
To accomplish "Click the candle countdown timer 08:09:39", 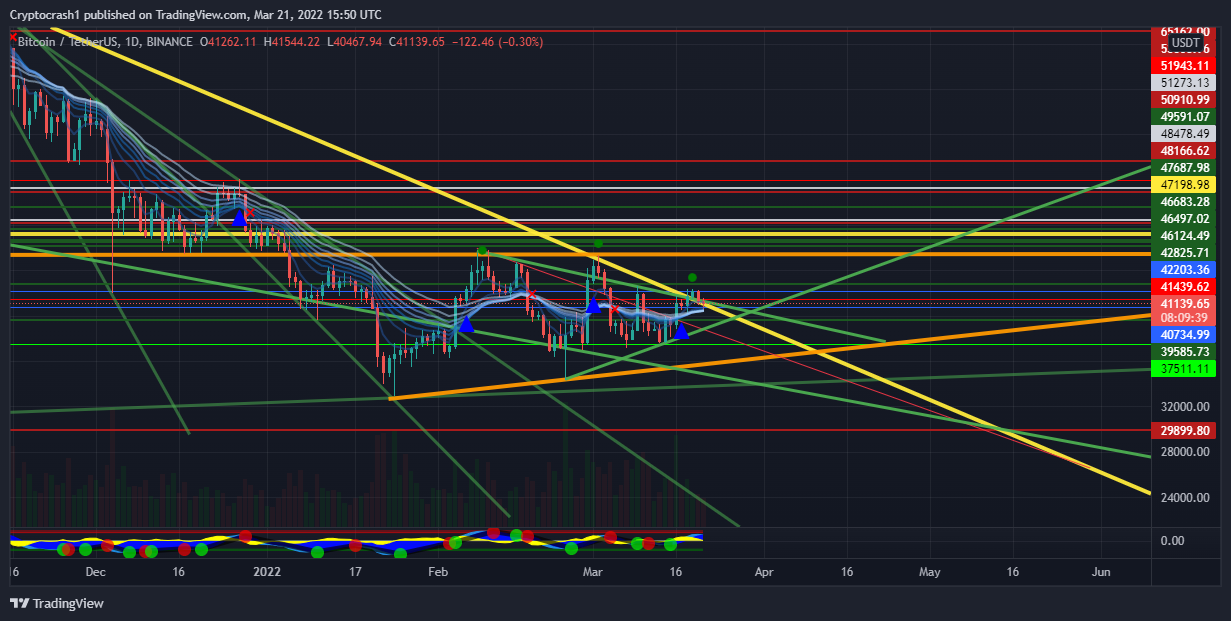I will tap(1185, 317).
